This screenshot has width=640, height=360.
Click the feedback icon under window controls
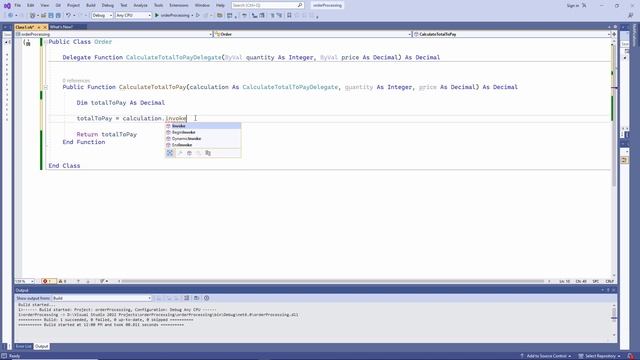click(631, 16)
